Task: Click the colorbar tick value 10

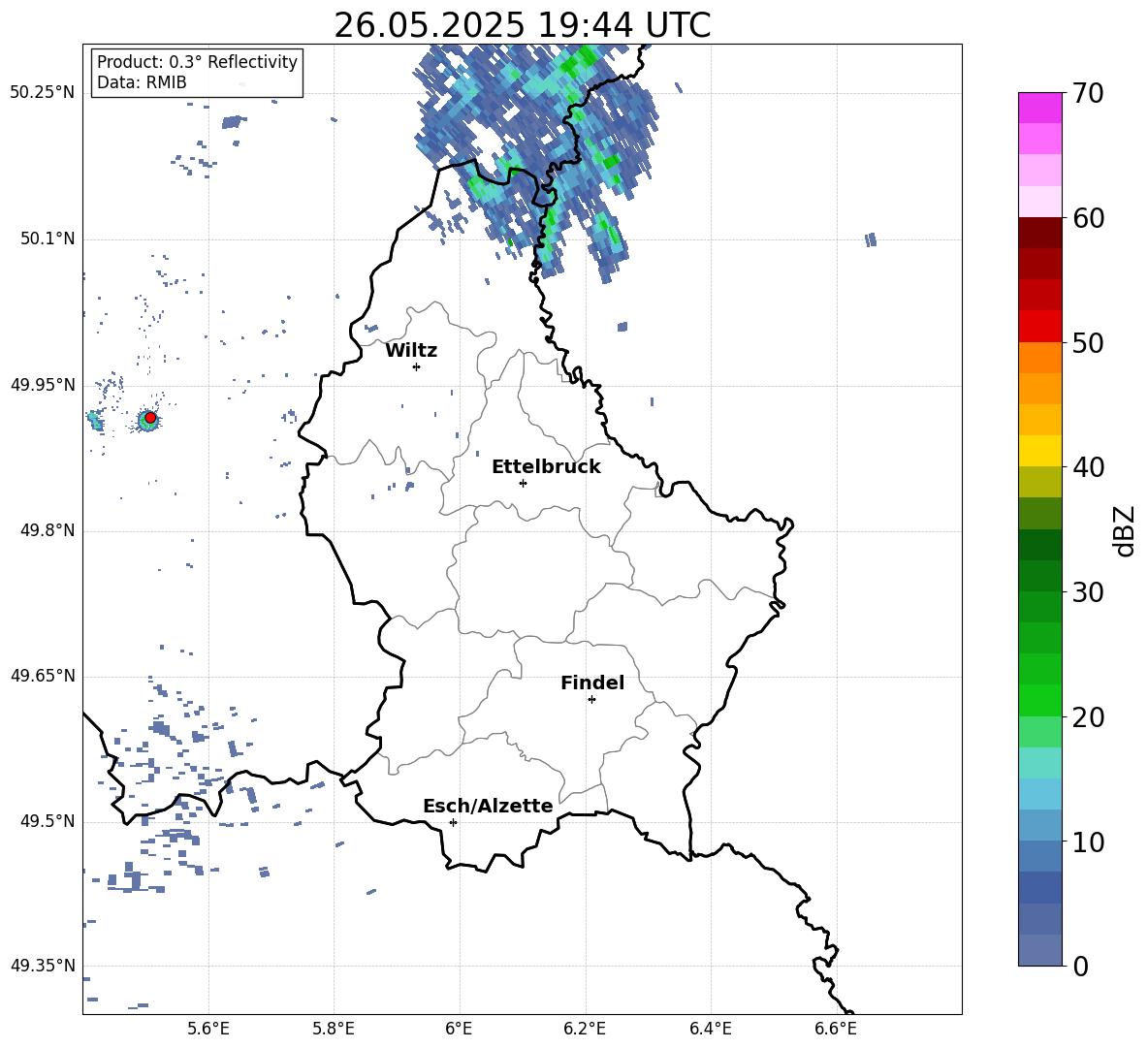Action: (x=1088, y=842)
